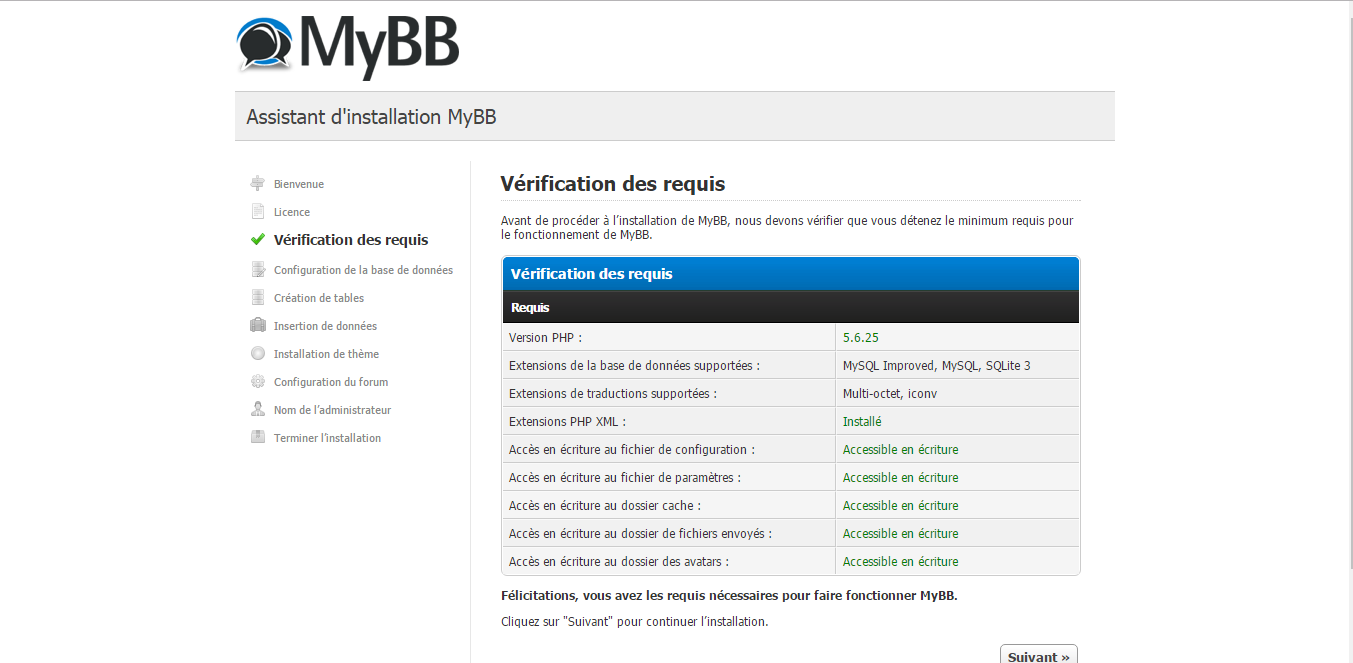Click the PHP version value 5.6.25
The height and width of the screenshot is (663, 1353).
click(x=861, y=338)
